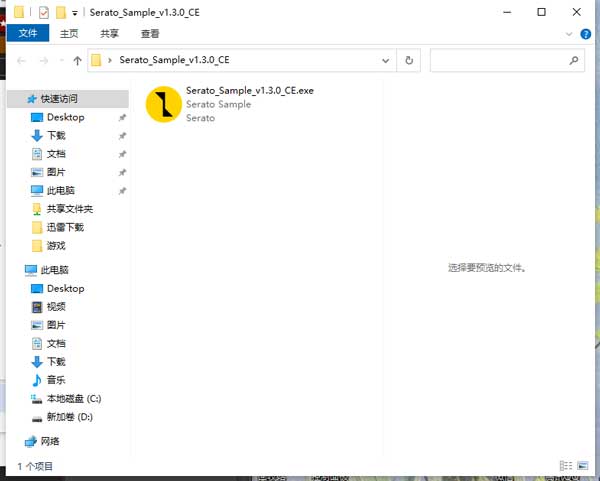Open the 迅雷下载 folder
Screen dimensions: 600x481
click(65, 227)
